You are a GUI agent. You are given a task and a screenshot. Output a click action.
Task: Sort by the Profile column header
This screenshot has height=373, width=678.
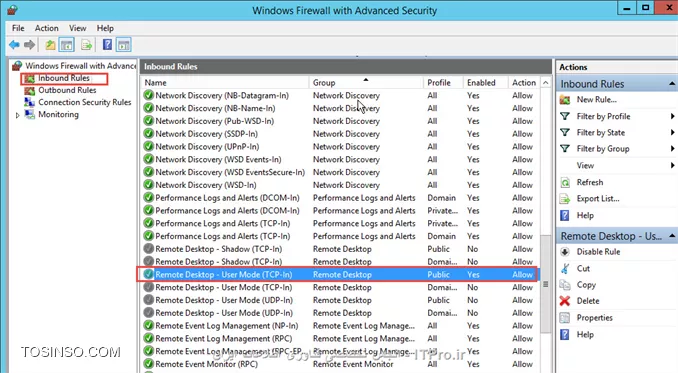coord(443,82)
